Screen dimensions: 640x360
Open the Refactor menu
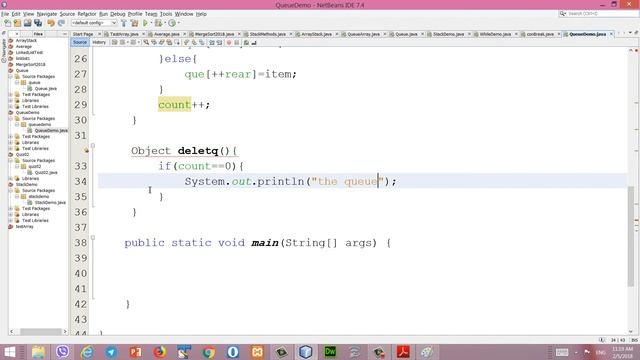point(87,14)
